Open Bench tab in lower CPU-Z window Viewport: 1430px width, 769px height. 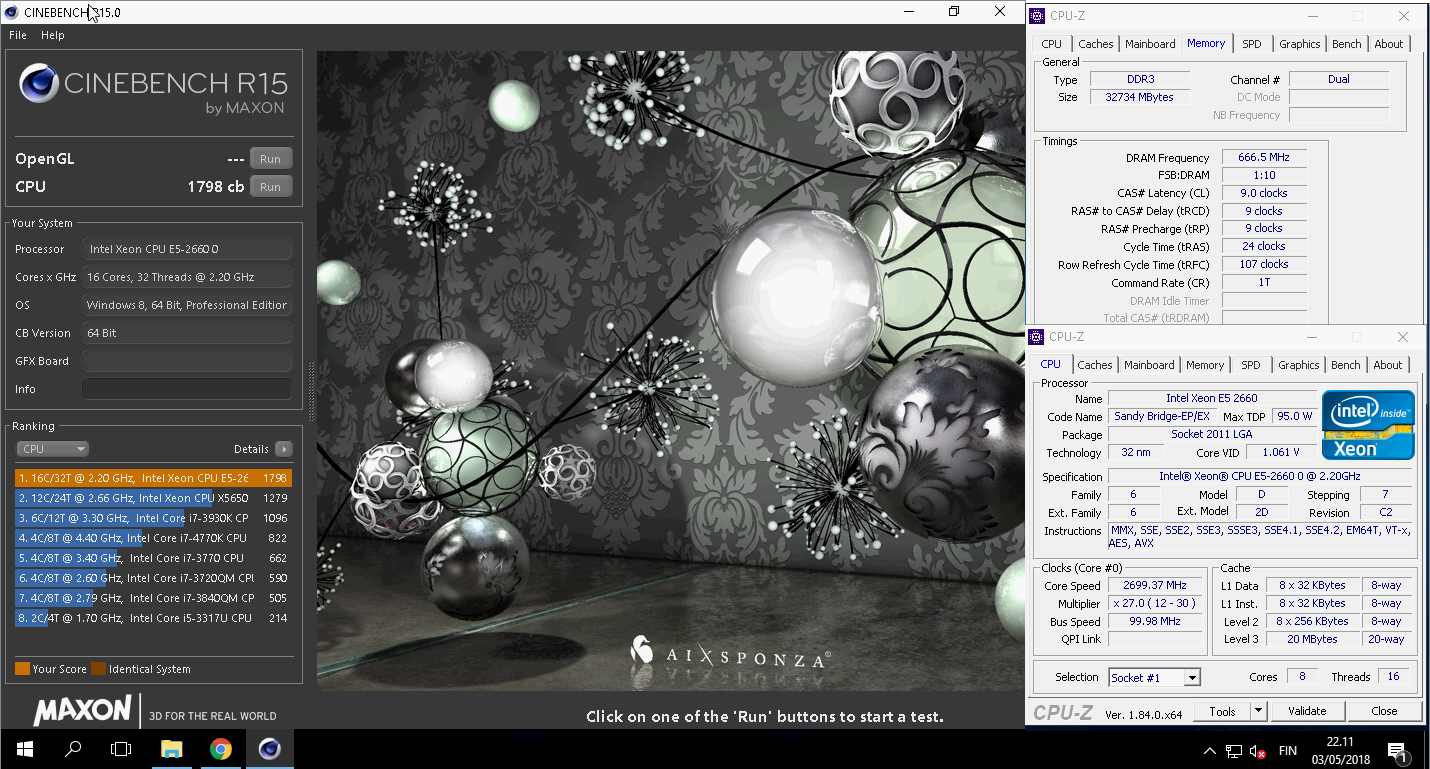(x=1346, y=365)
